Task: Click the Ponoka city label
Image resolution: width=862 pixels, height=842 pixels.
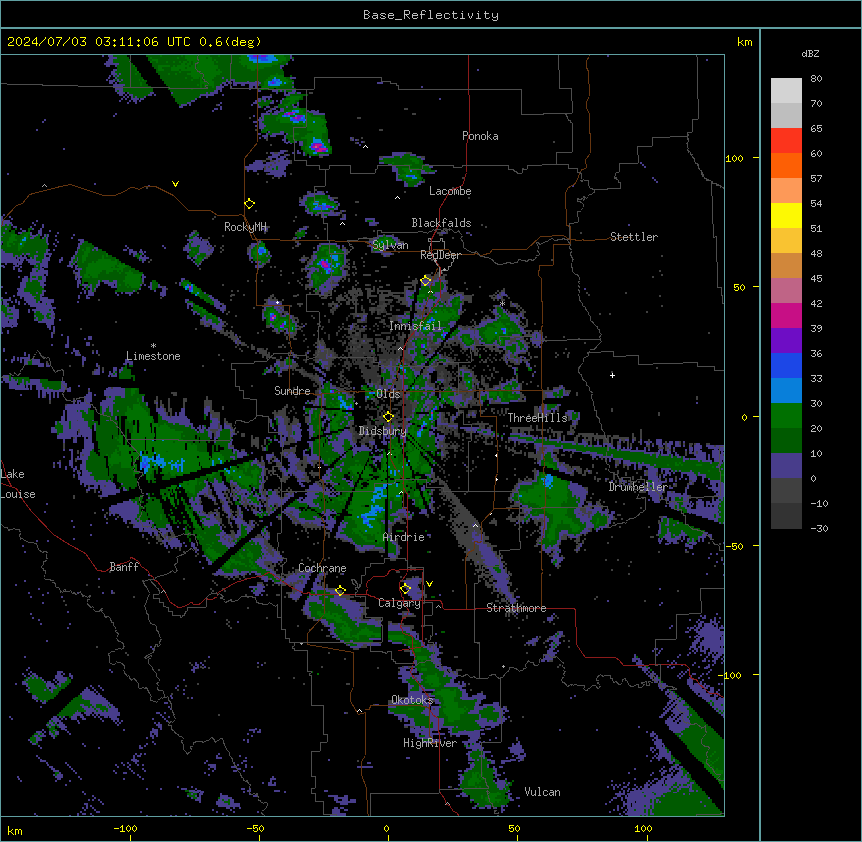Action: 480,136
